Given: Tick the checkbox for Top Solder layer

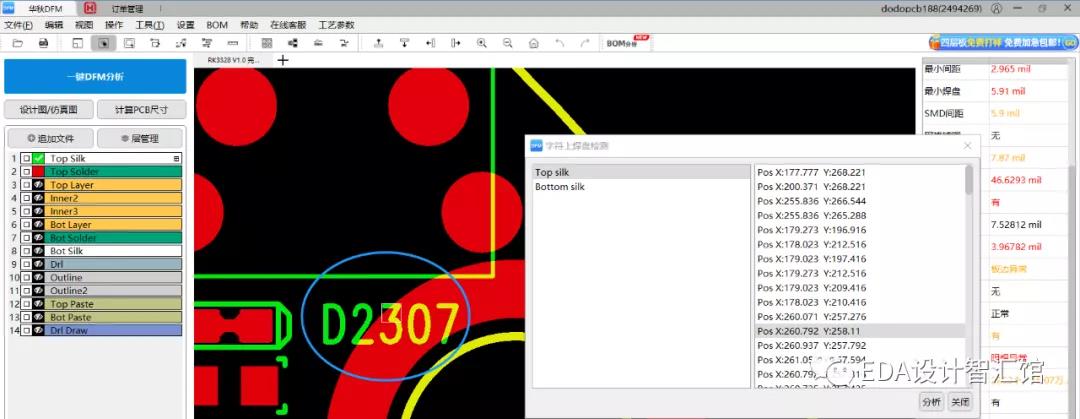Looking at the screenshot, I should click(25, 172).
